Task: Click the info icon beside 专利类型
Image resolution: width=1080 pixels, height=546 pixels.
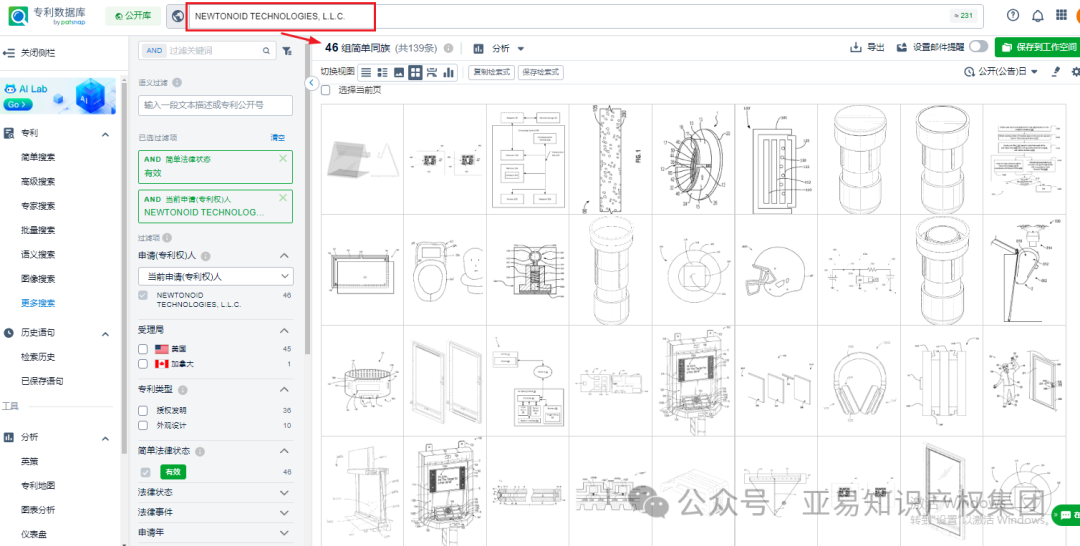Action: point(183,390)
